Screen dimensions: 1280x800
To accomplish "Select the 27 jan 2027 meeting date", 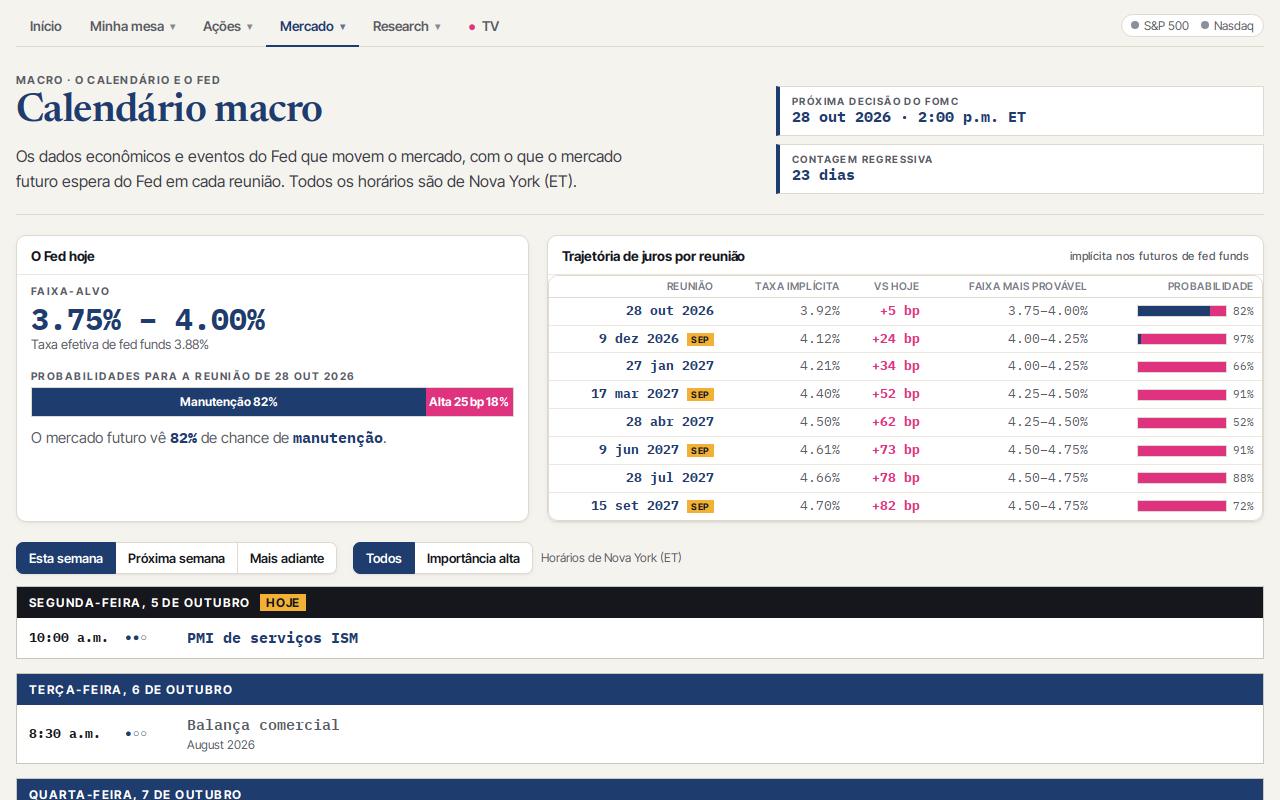I will tap(670, 366).
